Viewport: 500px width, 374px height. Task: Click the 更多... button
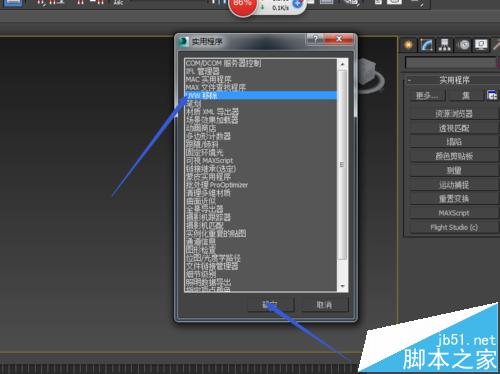[x=427, y=96]
